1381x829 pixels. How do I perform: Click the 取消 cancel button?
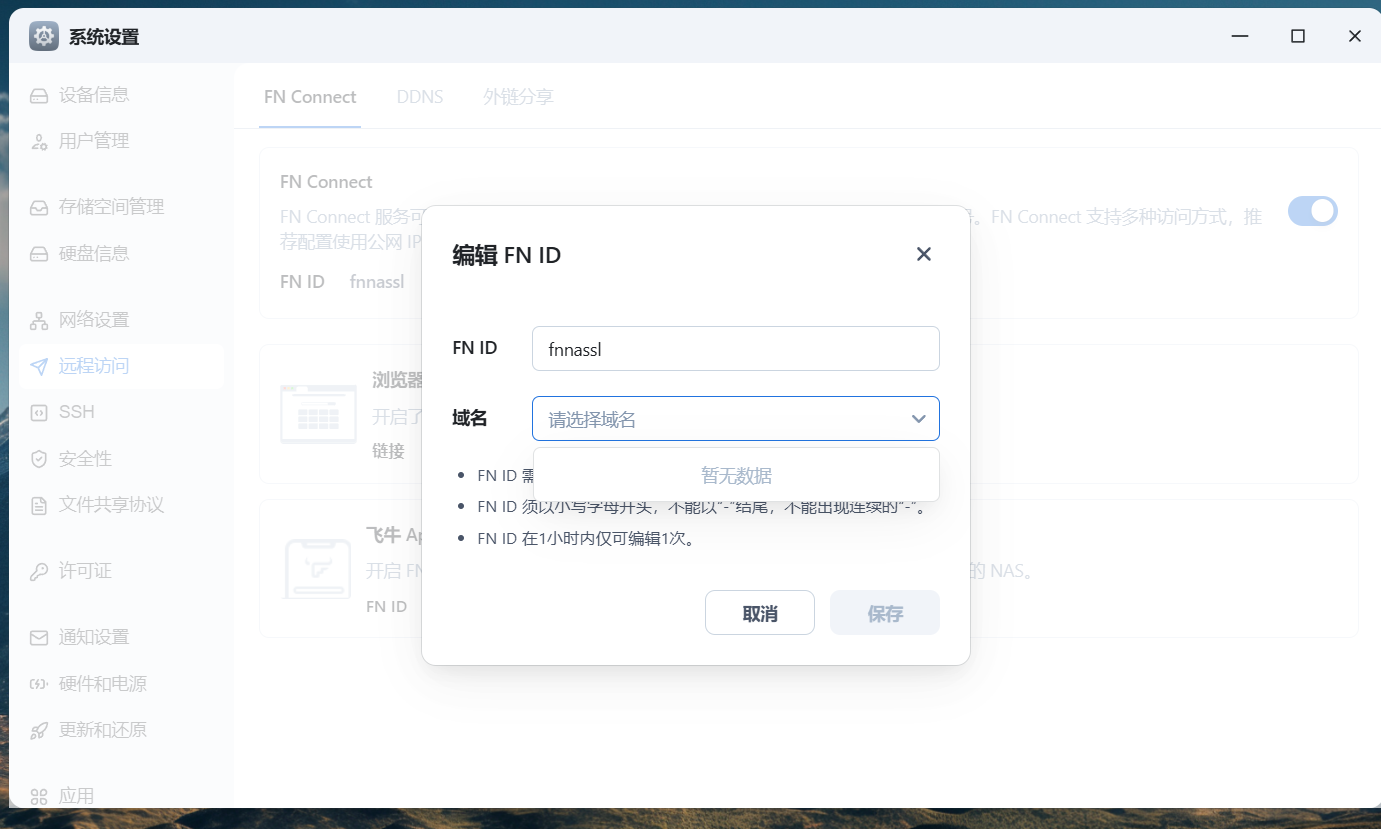[759, 612]
